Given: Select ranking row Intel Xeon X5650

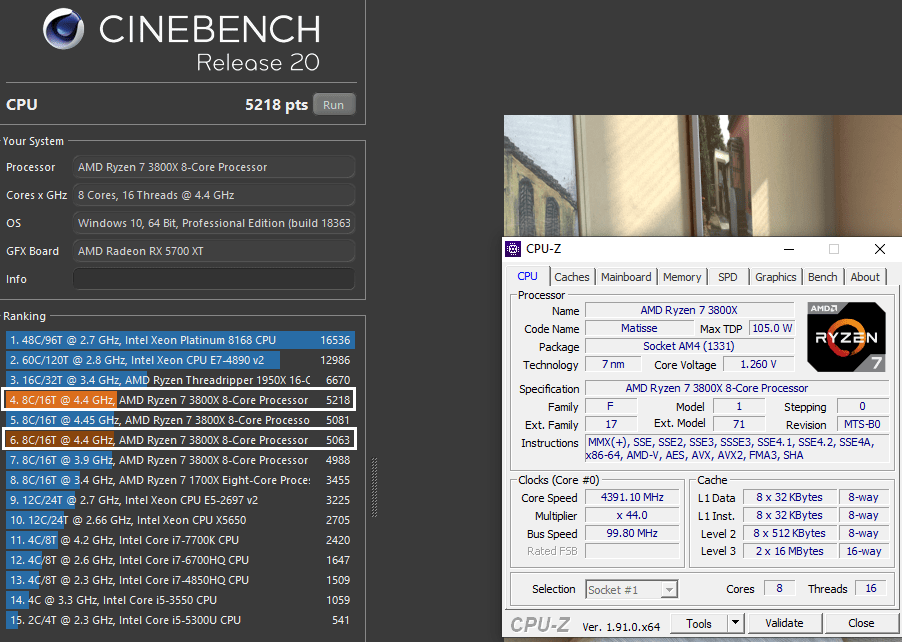Looking at the screenshot, I should (180, 520).
